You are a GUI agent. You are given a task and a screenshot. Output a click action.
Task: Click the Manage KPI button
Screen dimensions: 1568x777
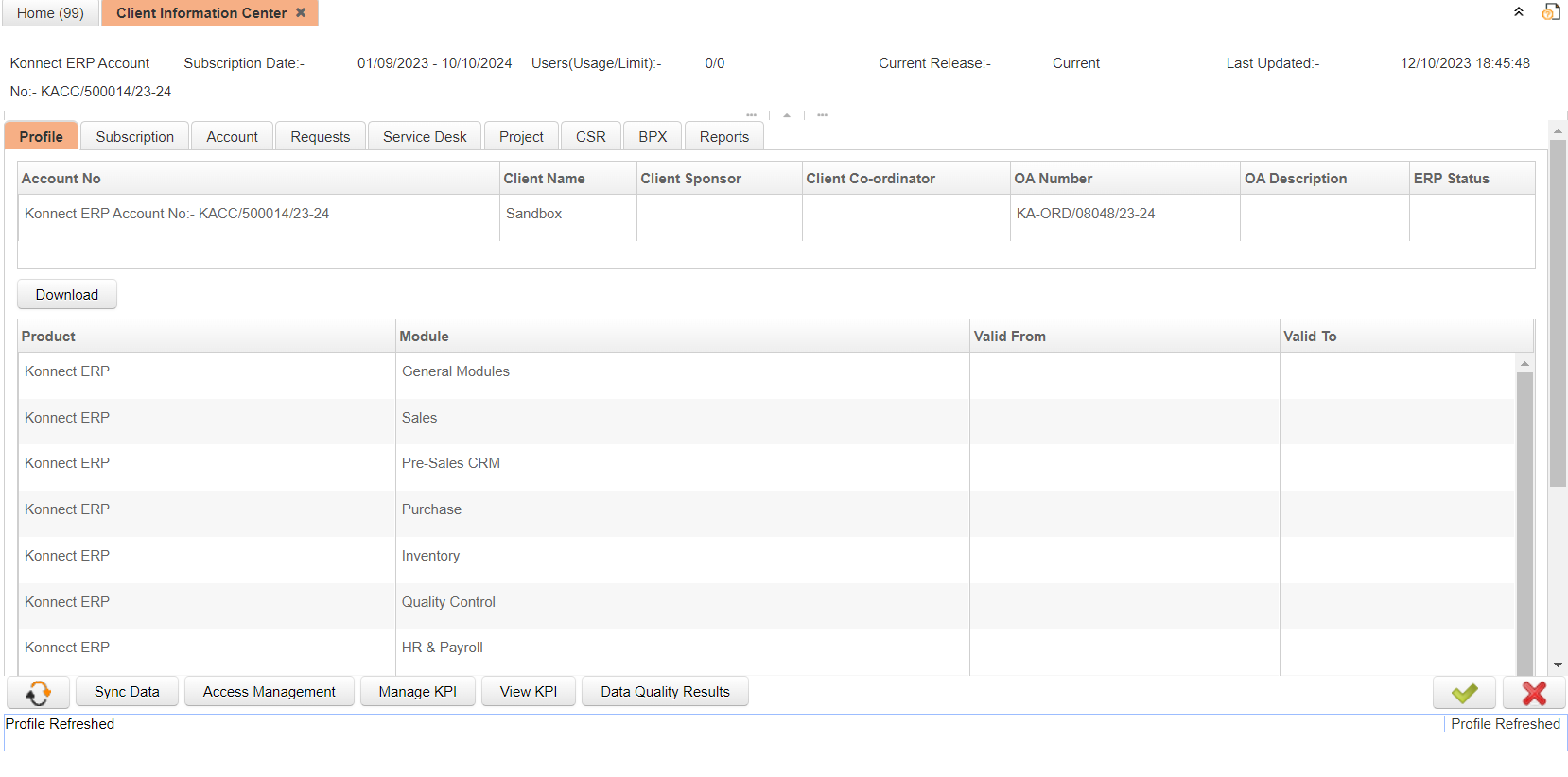tap(417, 692)
